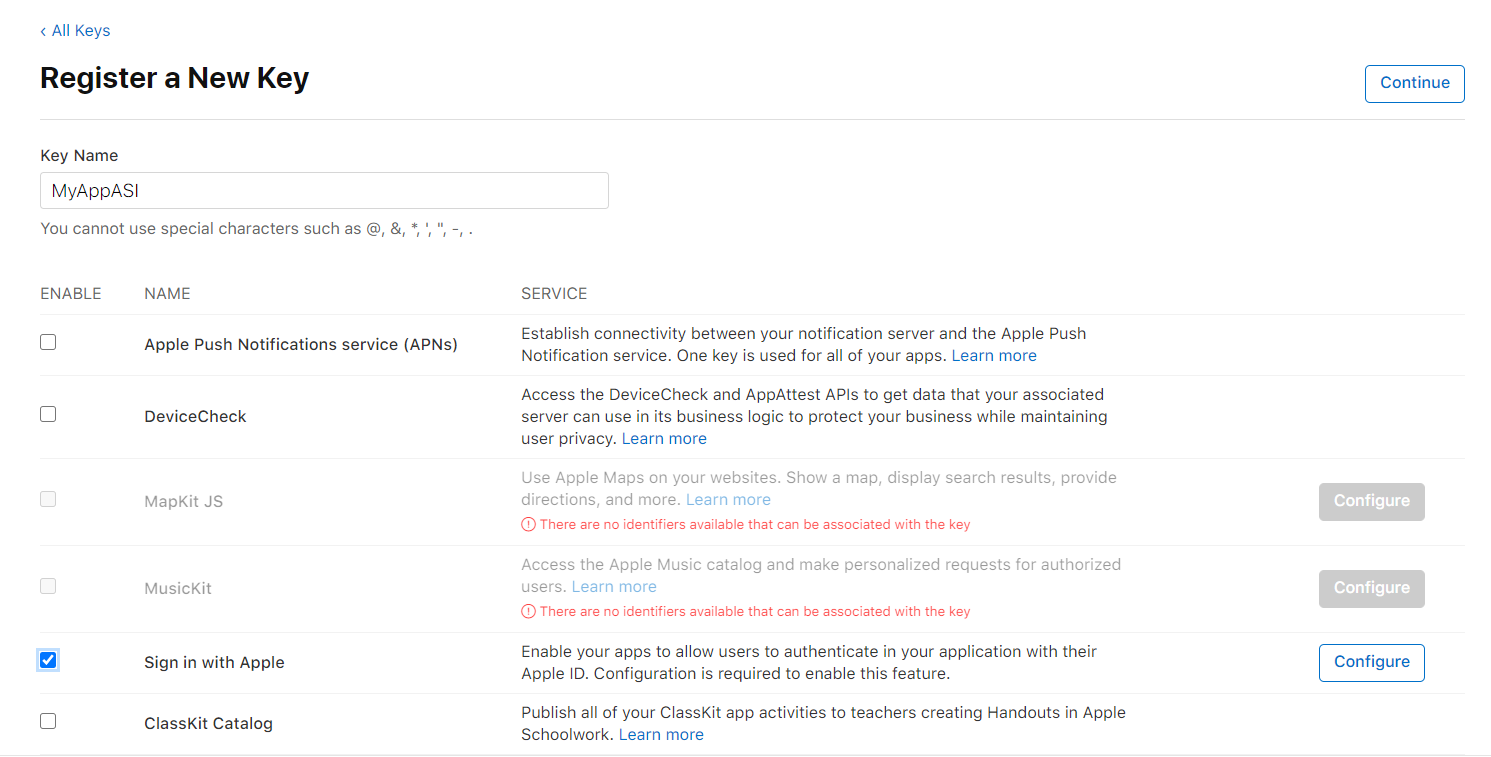The height and width of the screenshot is (757, 1491).
Task: Click the Register a New Key heading
Action: coord(175,78)
